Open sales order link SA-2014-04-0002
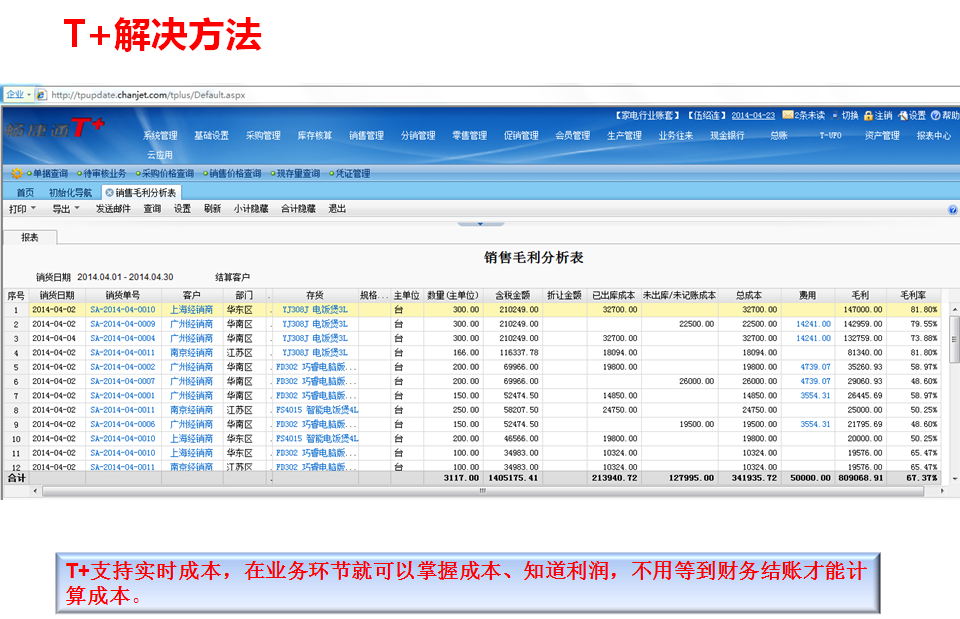The image size is (960, 619). pos(123,367)
